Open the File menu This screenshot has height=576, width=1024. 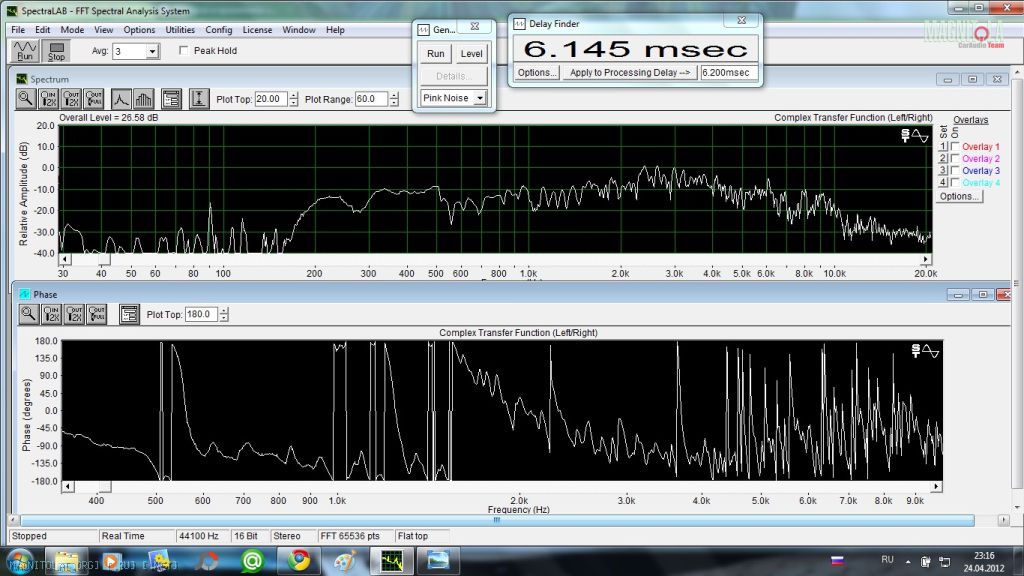[x=18, y=30]
